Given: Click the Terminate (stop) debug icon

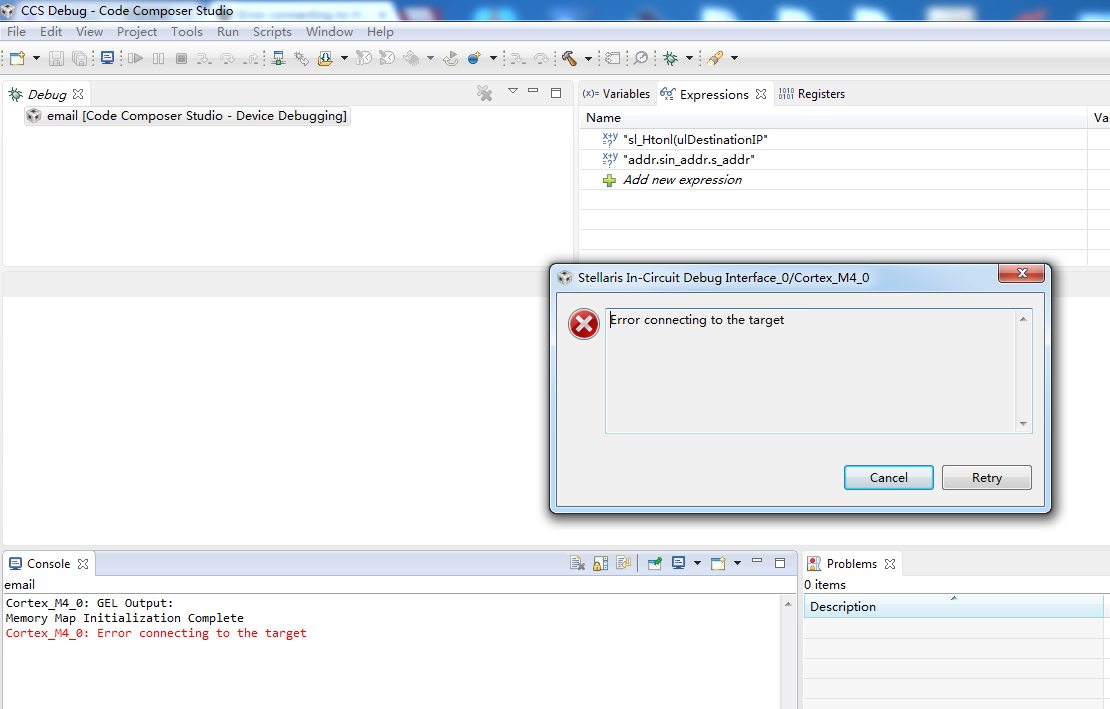Looking at the screenshot, I should point(181,58).
